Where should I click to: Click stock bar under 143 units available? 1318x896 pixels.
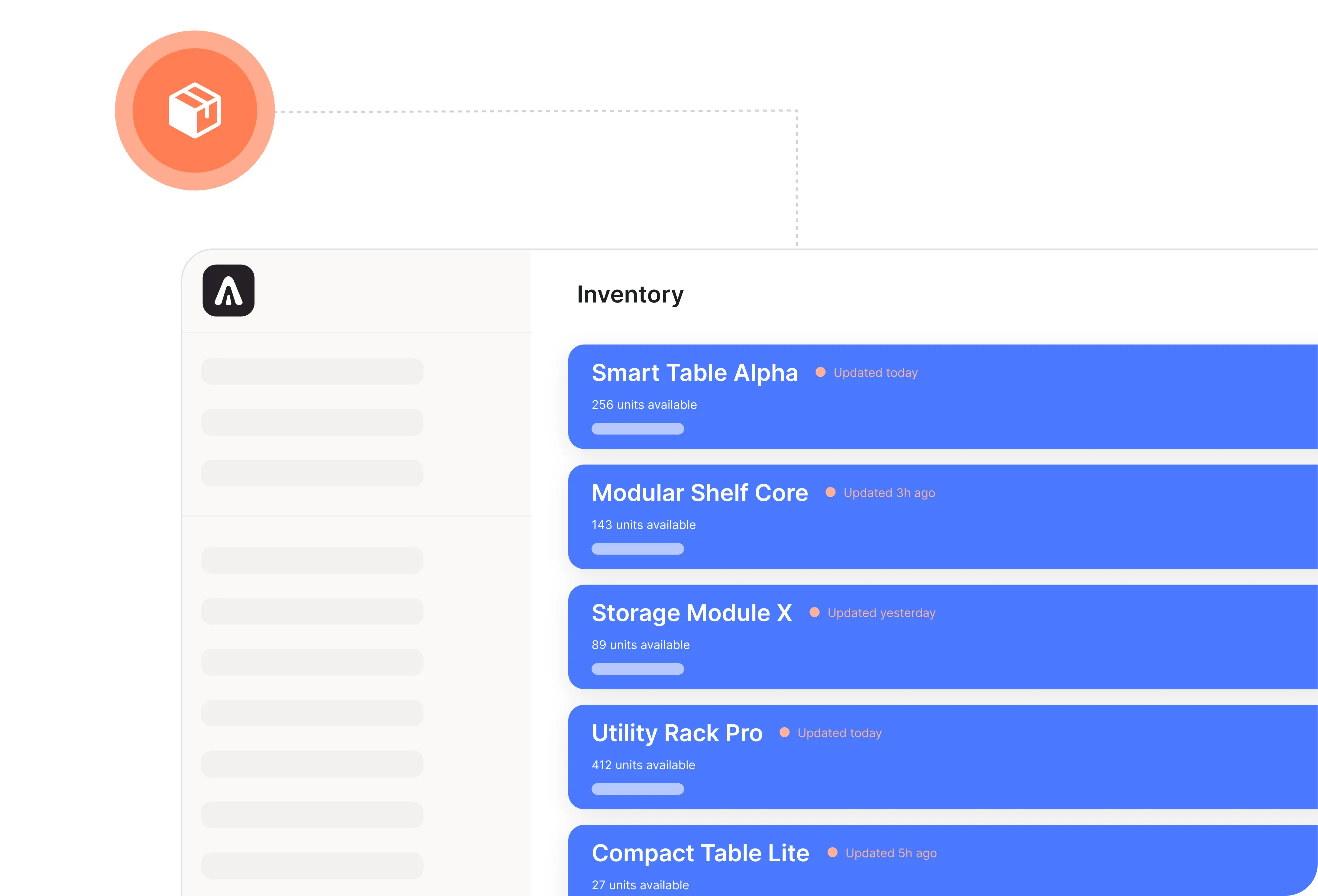tap(637, 549)
